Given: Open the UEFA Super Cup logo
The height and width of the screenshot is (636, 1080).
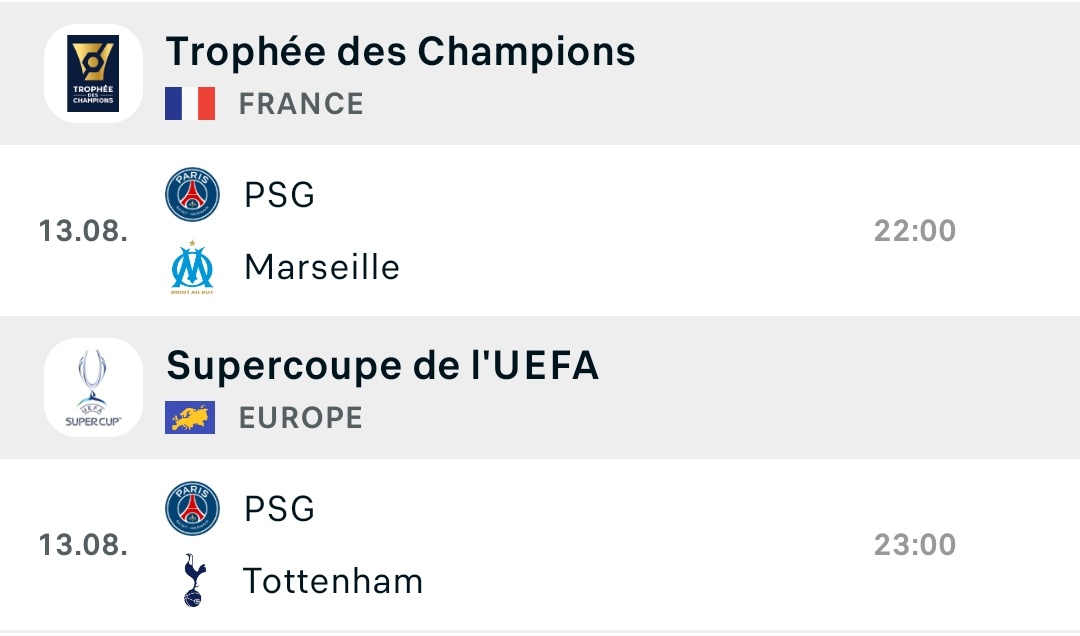Looking at the screenshot, I should [x=93, y=387].
